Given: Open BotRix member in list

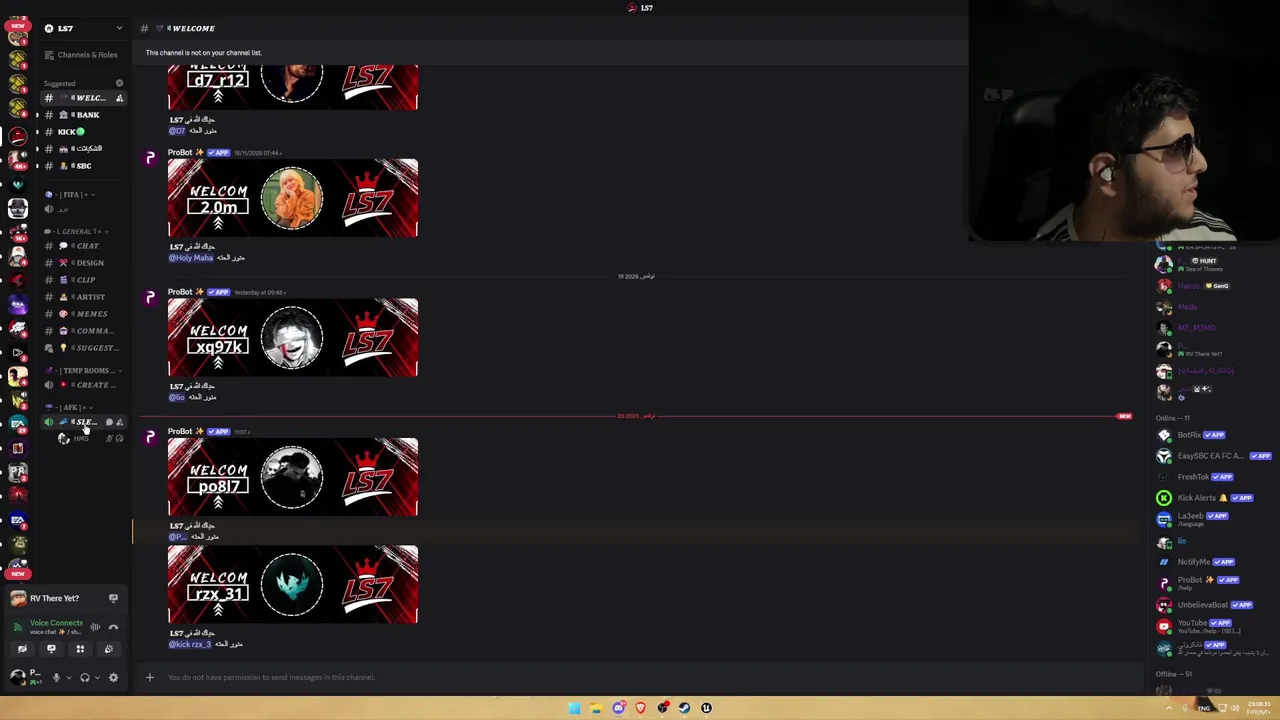Looking at the screenshot, I should [x=1212, y=435].
